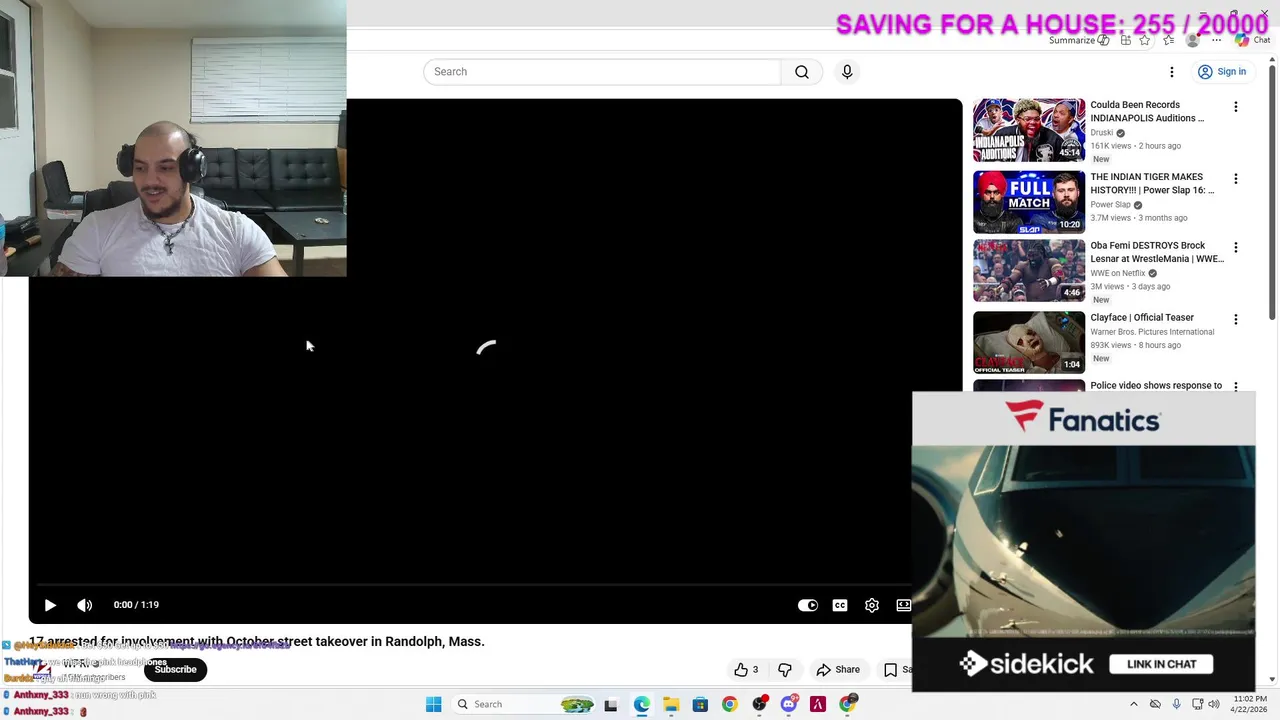The image size is (1280, 720).
Task: Open the player settings gear
Action: [872, 605]
